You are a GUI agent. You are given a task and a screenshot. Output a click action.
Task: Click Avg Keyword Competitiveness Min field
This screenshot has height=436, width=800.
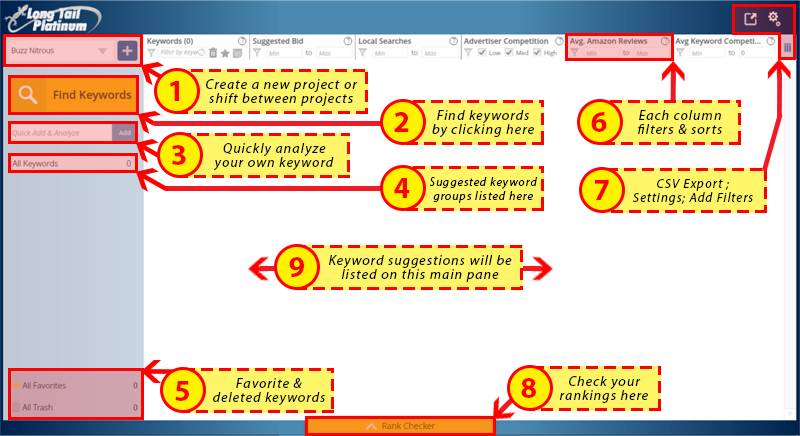pyautogui.click(x=707, y=53)
